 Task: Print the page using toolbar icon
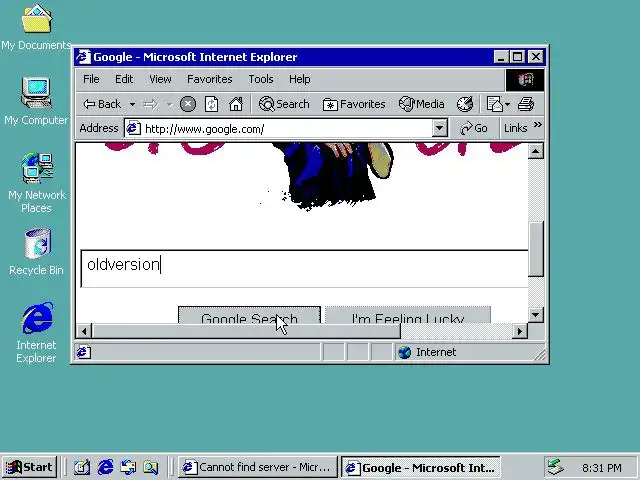[526, 104]
